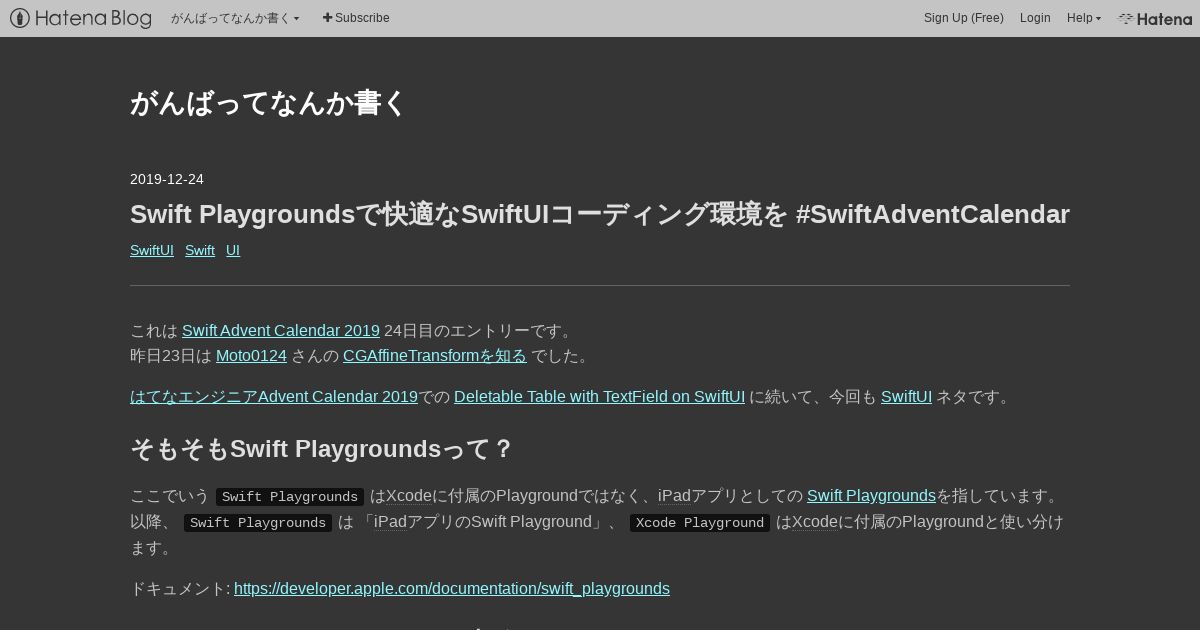Click the Hatena Blog logo
1200x630 pixels.
tap(81, 18)
